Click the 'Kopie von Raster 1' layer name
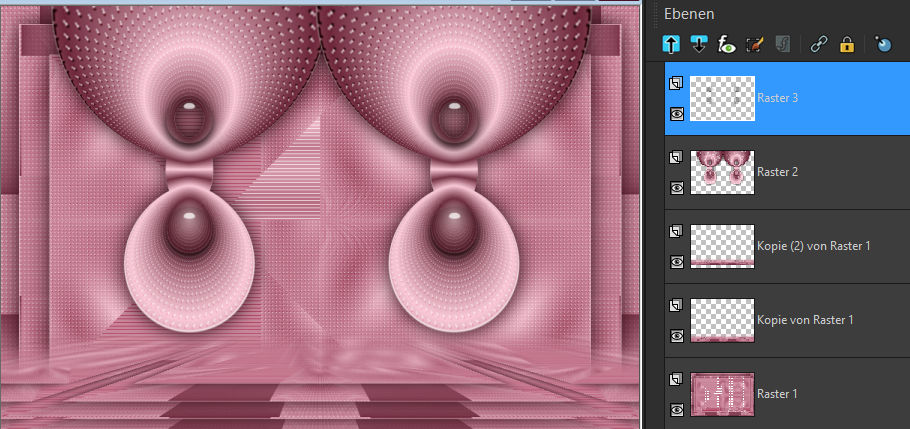The height and width of the screenshot is (429, 910). (x=806, y=320)
